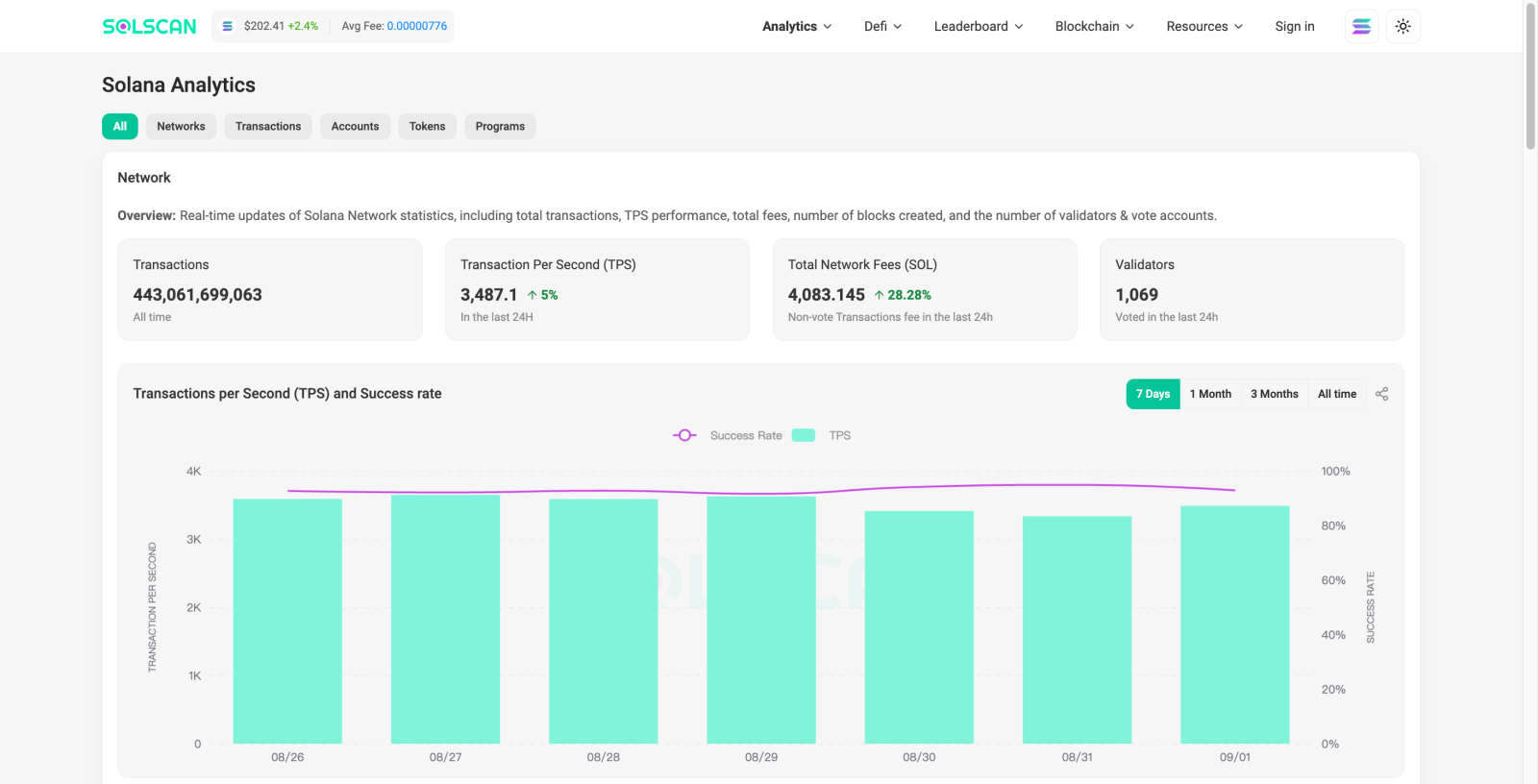Click the Network section heading
Image resolution: width=1538 pixels, height=784 pixels.
pyautogui.click(x=144, y=178)
